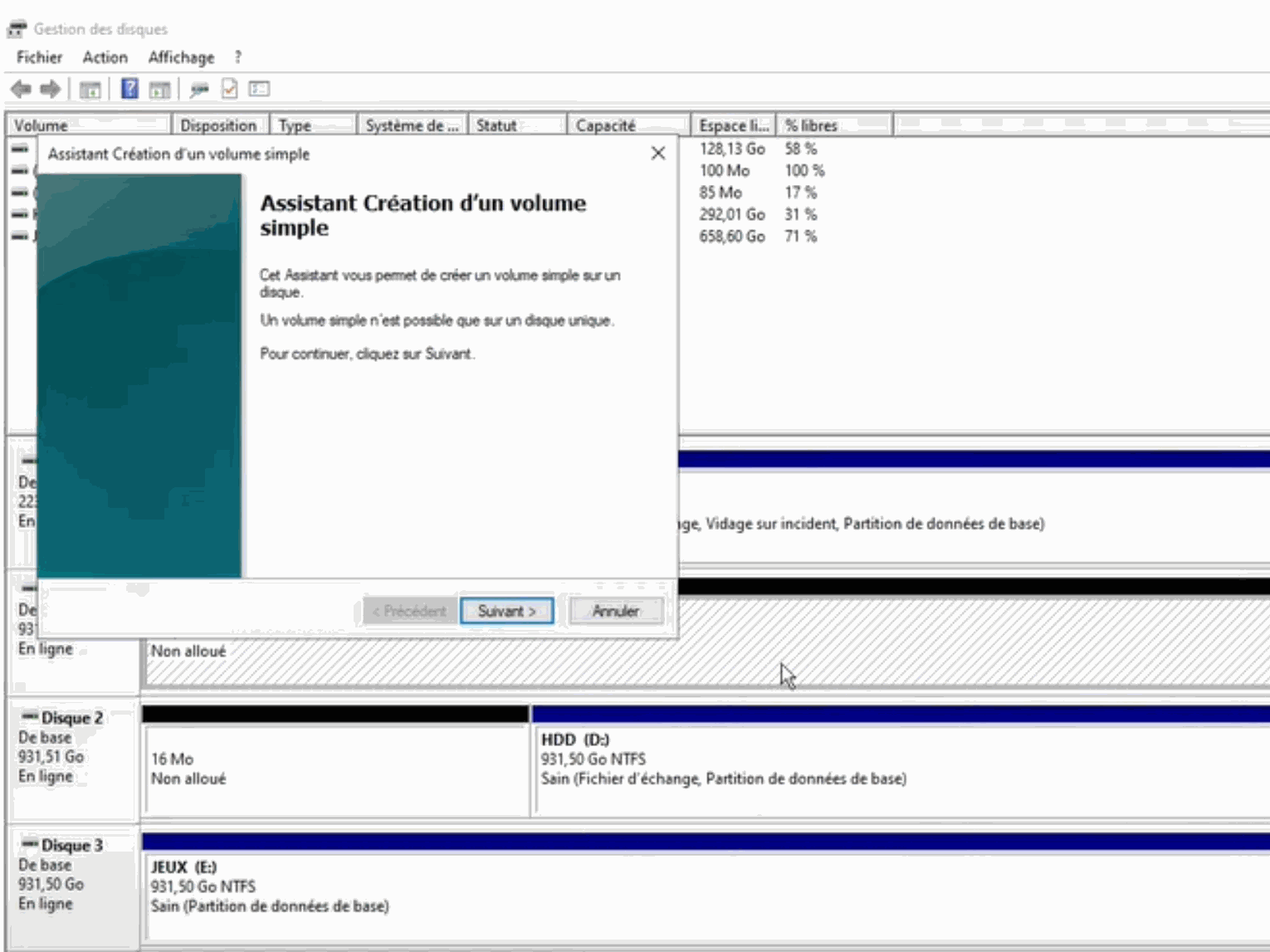Toggle the console tree toolbar icon
The image size is (1270, 952).
90,89
